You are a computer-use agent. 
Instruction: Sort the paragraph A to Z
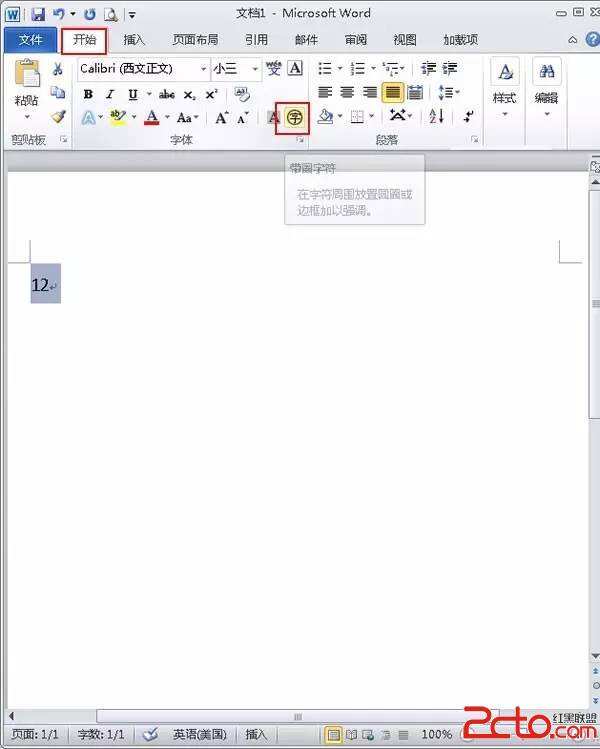[437, 116]
